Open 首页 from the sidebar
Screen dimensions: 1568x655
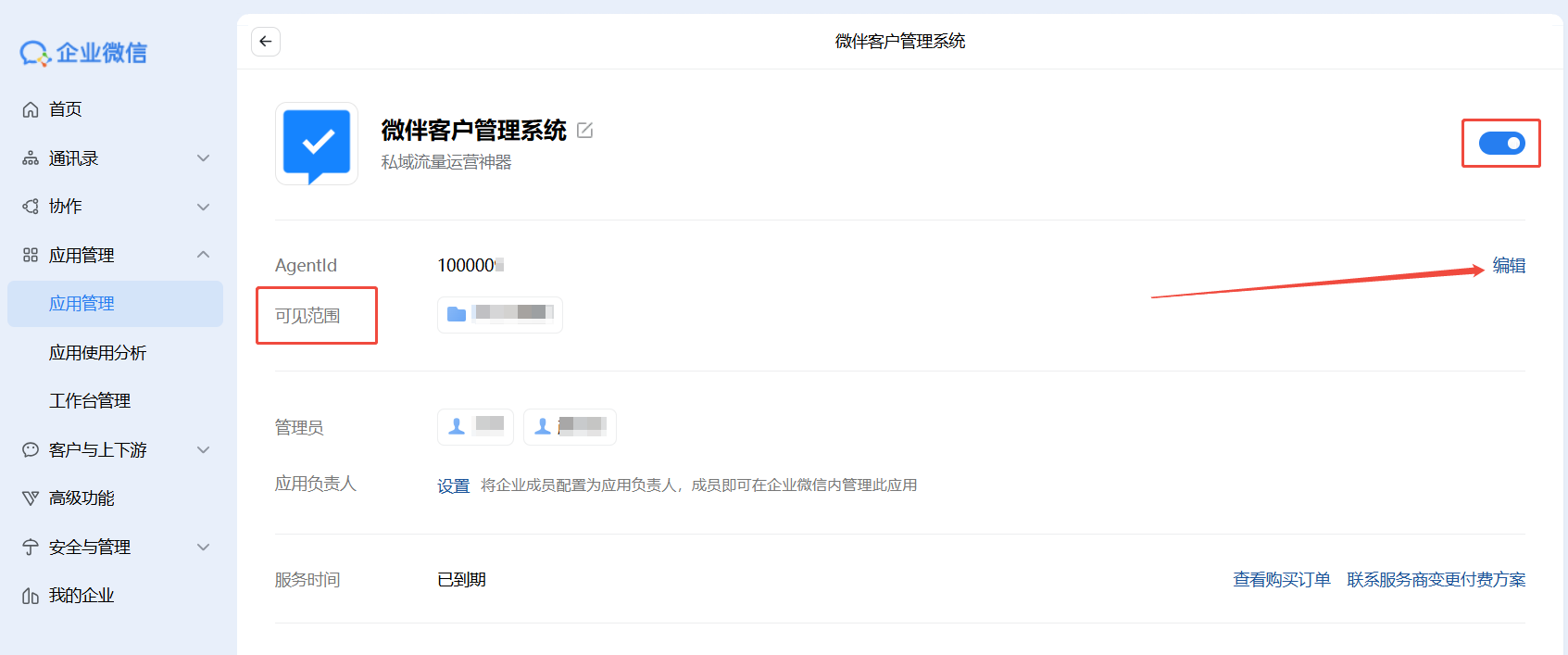[x=65, y=109]
